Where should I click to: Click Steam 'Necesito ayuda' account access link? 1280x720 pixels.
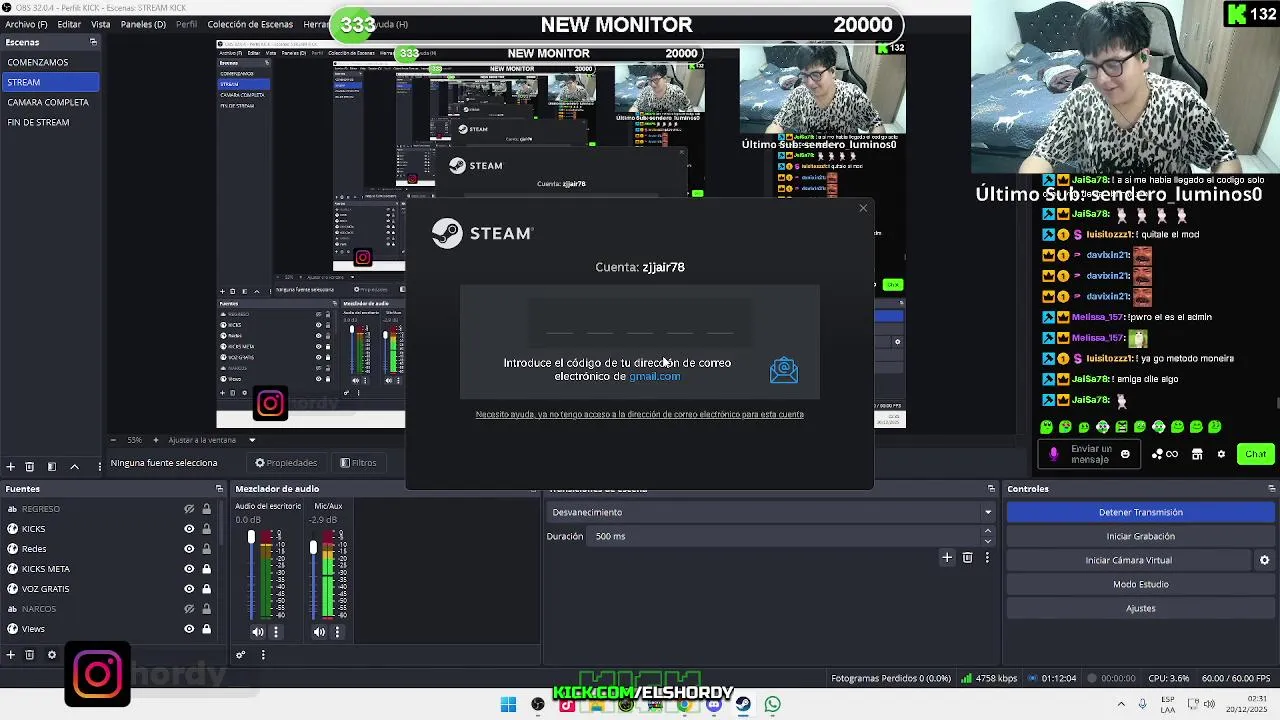click(x=639, y=414)
